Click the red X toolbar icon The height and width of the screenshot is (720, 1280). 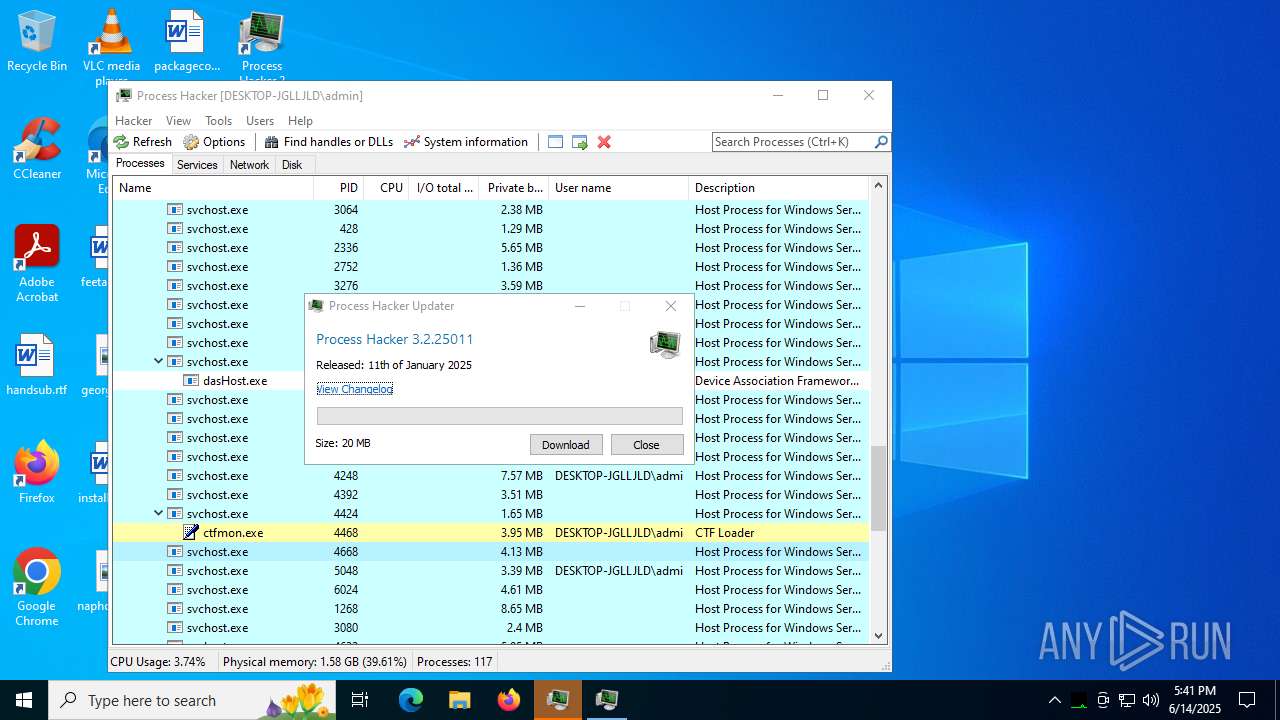(x=604, y=142)
